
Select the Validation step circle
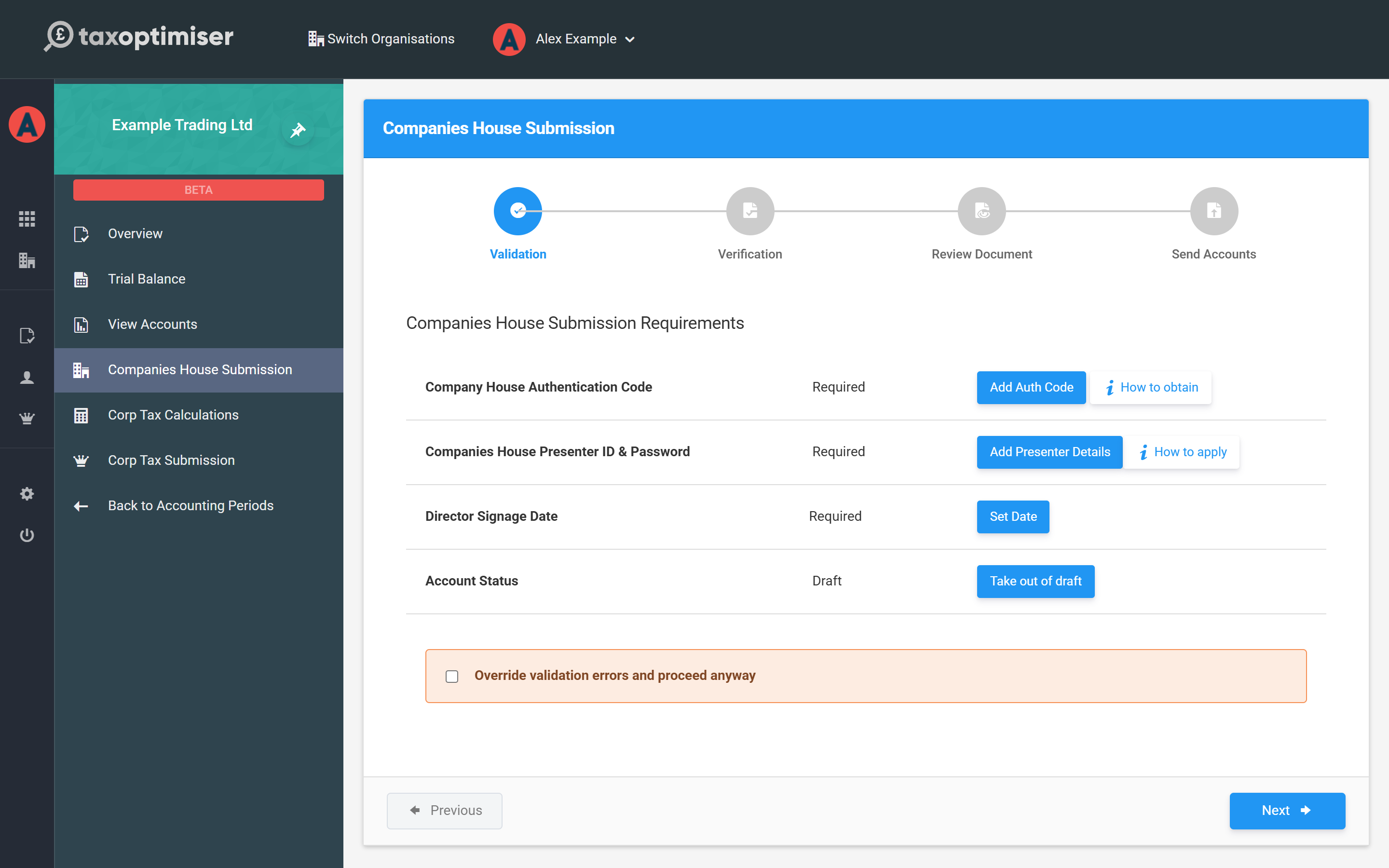point(517,211)
